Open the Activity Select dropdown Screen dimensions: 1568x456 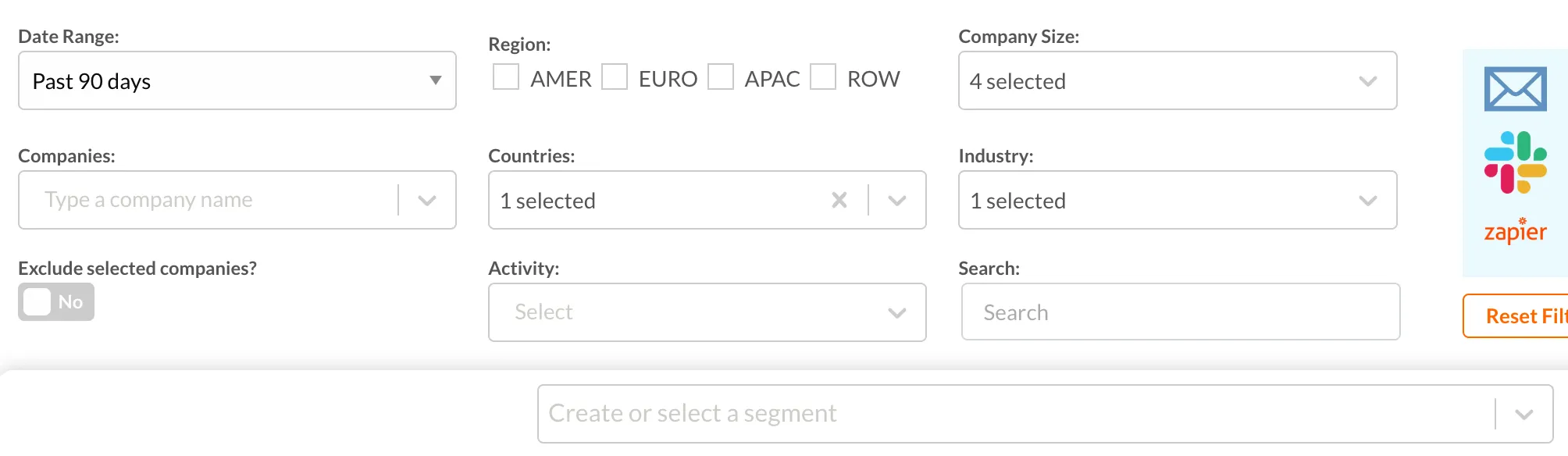click(707, 312)
